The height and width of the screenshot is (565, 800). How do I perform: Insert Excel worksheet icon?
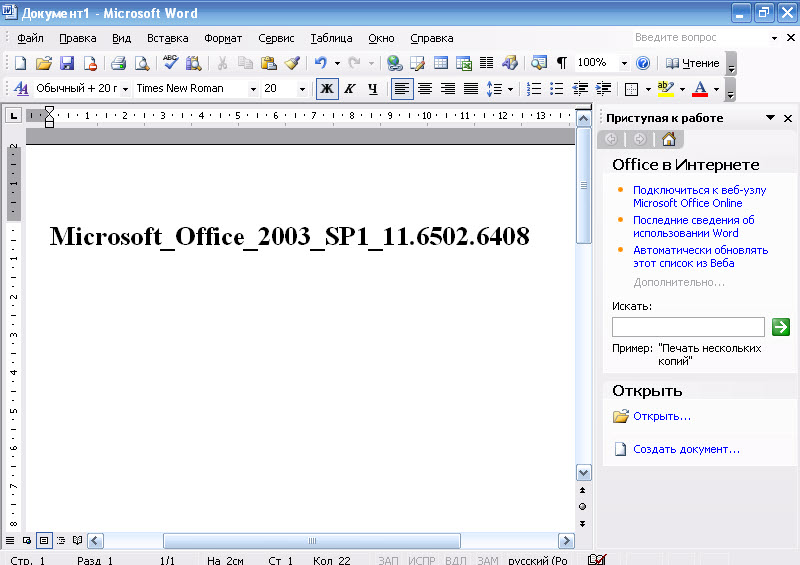pos(464,63)
